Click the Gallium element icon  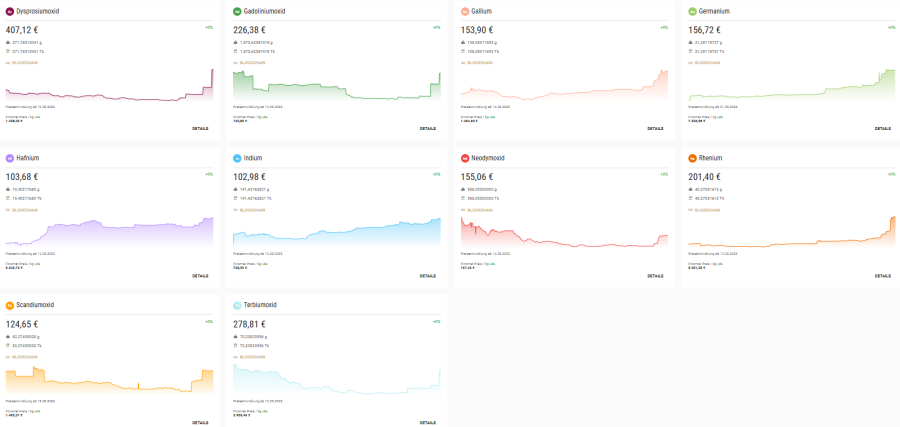[465, 11]
